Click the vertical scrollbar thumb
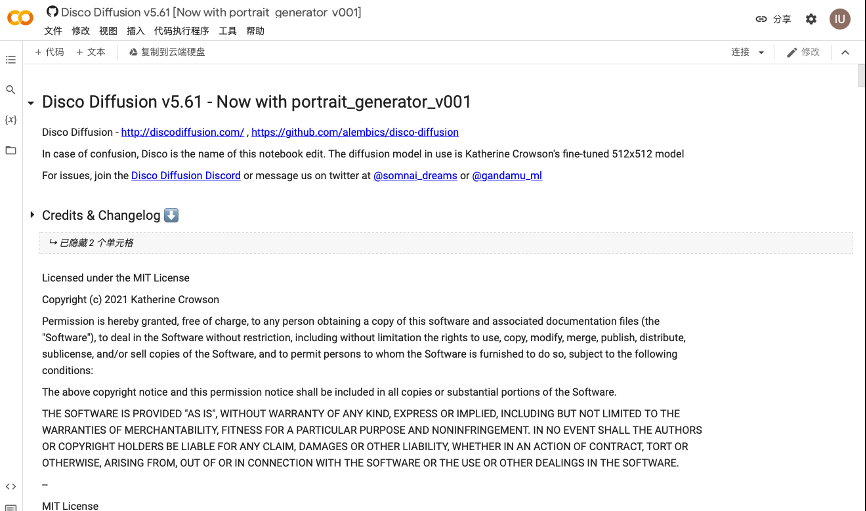Screen dimensions: 866x511 tap(861, 76)
